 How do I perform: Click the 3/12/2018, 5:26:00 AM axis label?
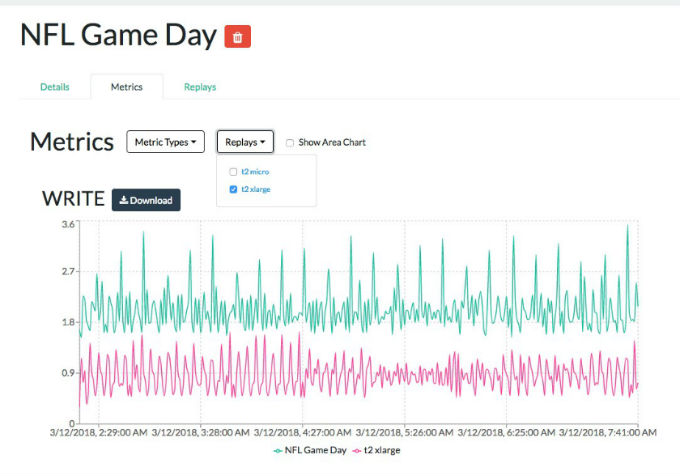(x=404, y=432)
